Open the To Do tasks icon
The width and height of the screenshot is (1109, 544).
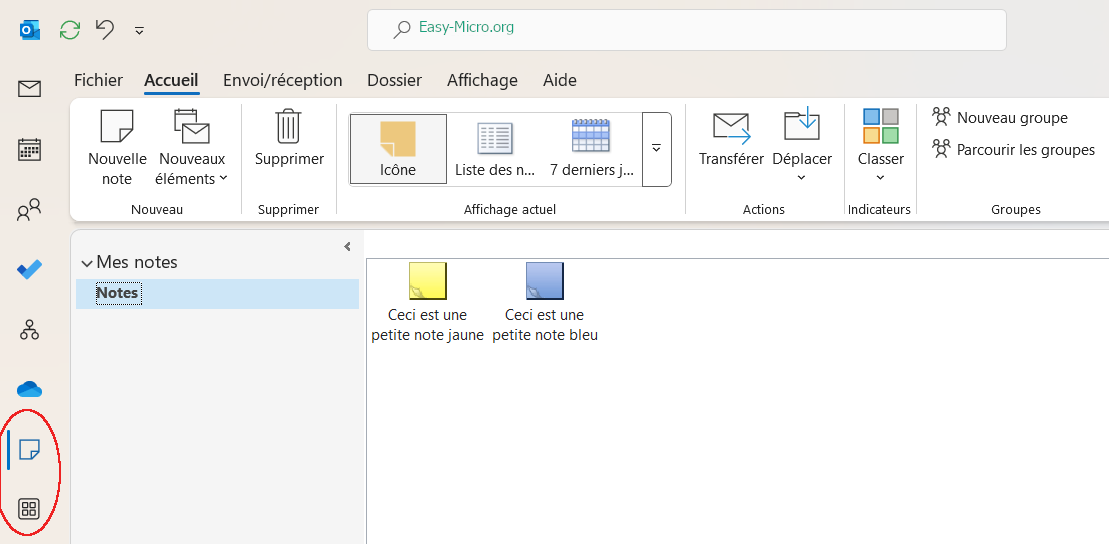pos(29,270)
